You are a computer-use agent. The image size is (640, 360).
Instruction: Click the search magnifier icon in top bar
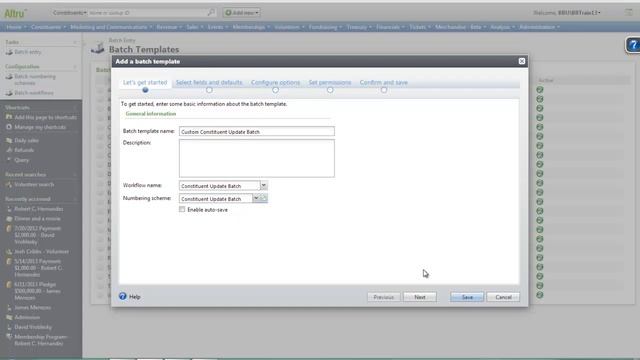[x=211, y=13]
